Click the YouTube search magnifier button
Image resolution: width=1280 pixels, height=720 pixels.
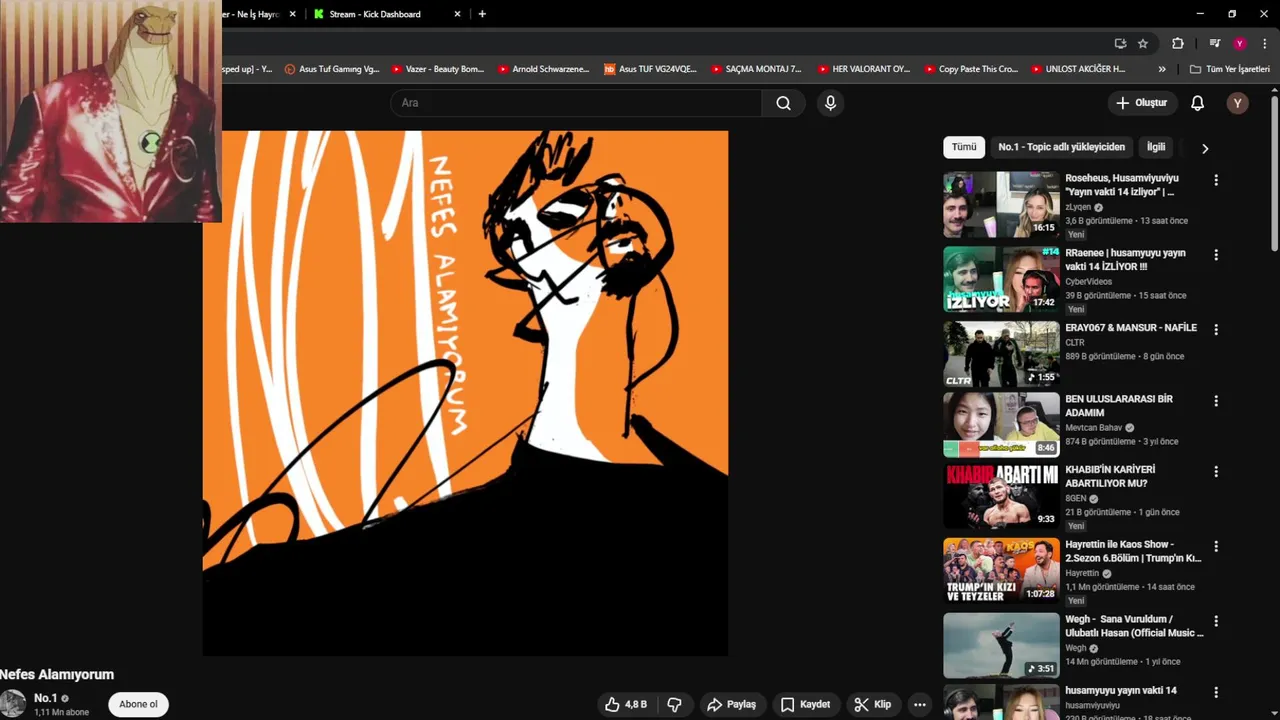[x=784, y=103]
